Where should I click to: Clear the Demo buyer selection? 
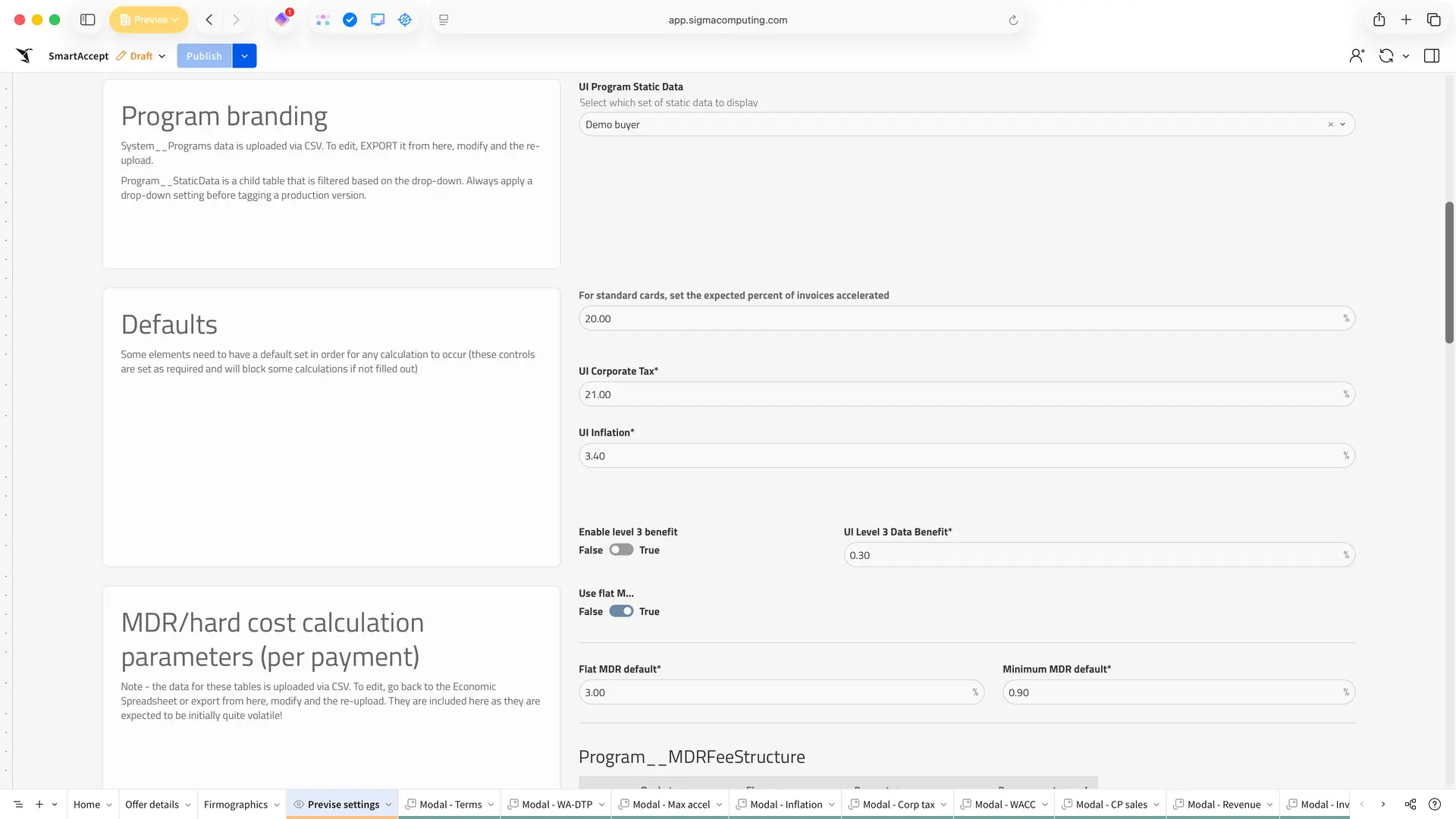click(x=1330, y=124)
